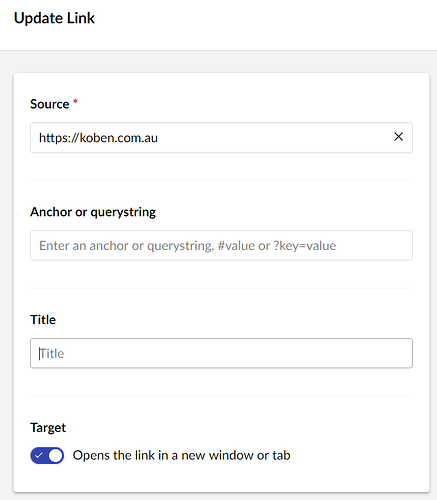Click the Target section label

[48, 428]
